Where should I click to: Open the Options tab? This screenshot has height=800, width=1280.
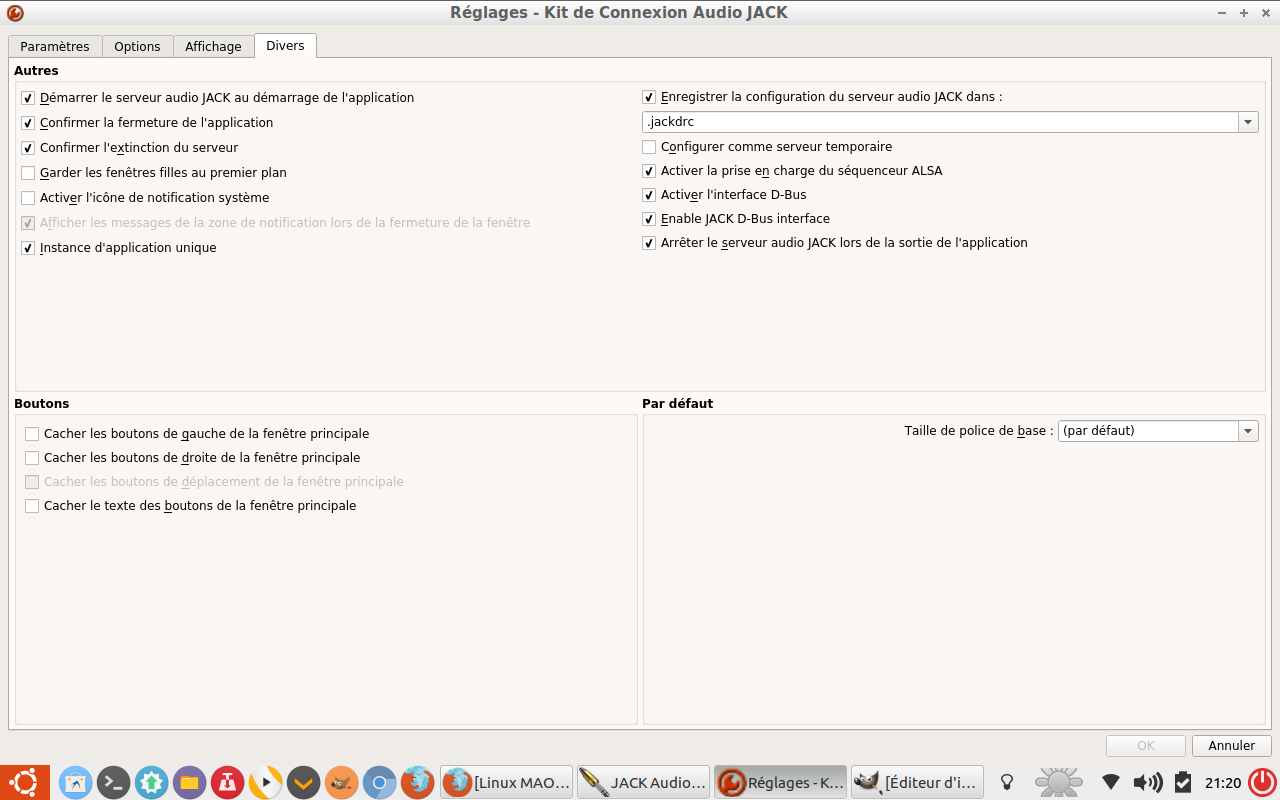(137, 47)
